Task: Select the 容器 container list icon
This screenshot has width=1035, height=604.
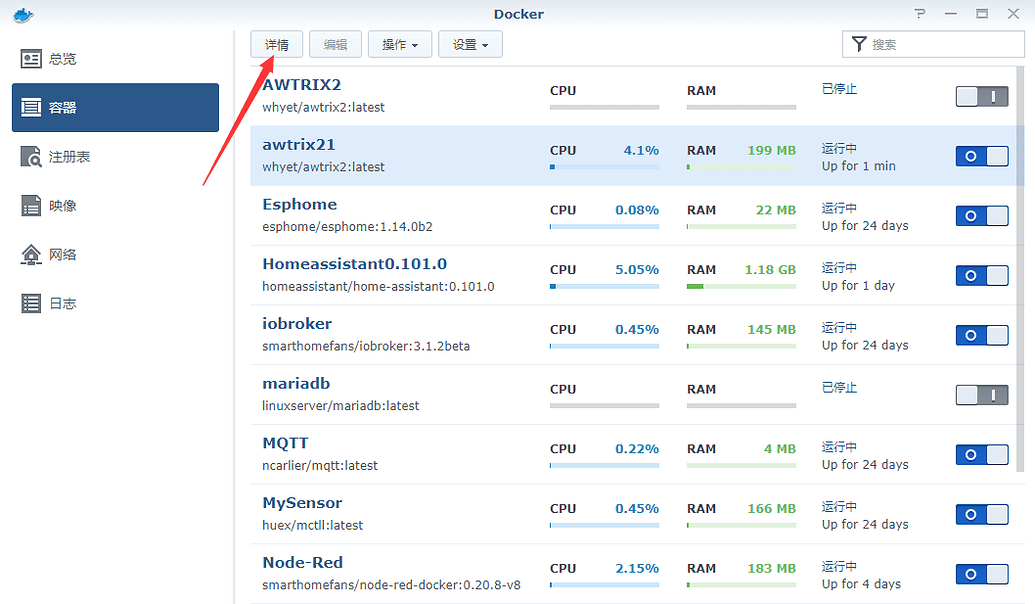Action: point(32,108)
